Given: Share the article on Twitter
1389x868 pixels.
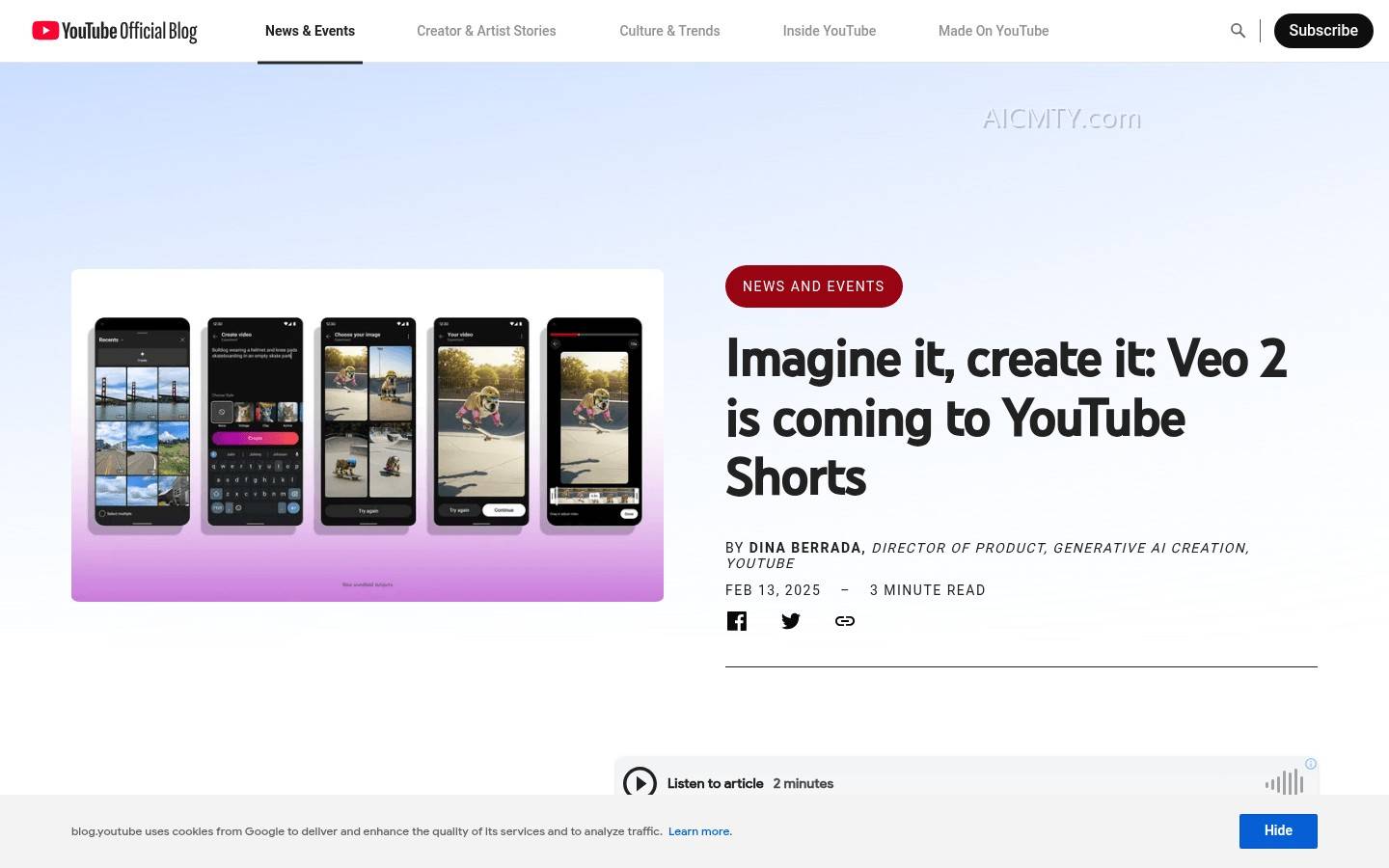Looking at the screenshot, I should (x=791, y=621).
